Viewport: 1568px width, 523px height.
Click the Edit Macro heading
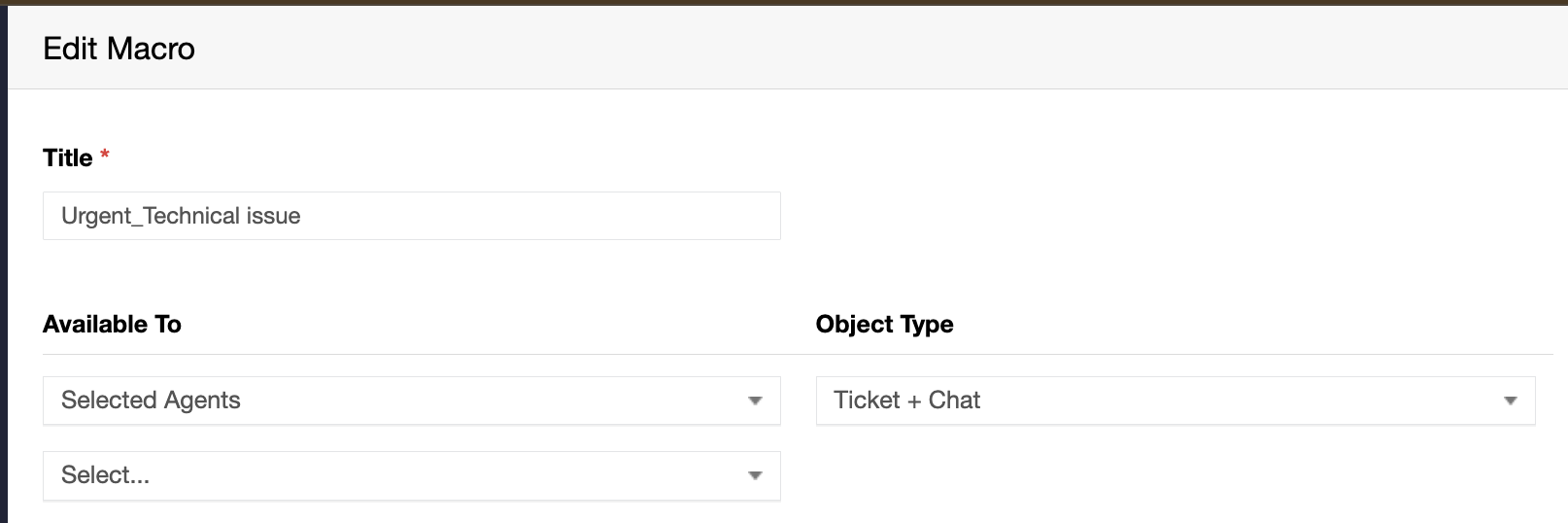point(119,49)
